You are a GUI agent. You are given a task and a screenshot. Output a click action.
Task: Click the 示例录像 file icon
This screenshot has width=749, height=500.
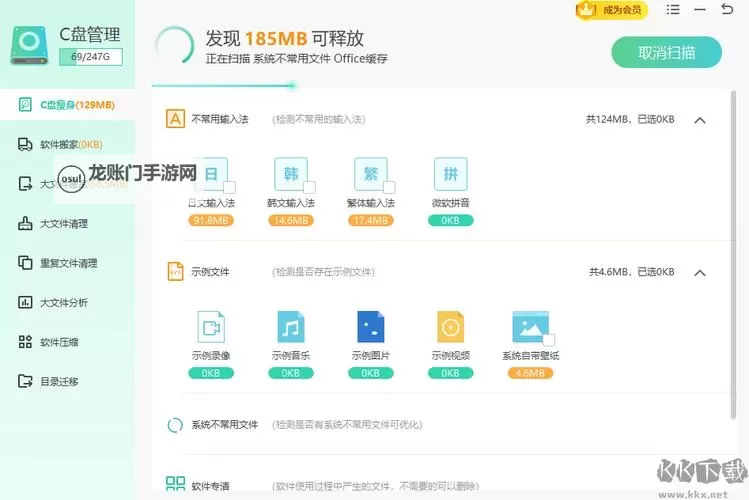coord(211,327)
